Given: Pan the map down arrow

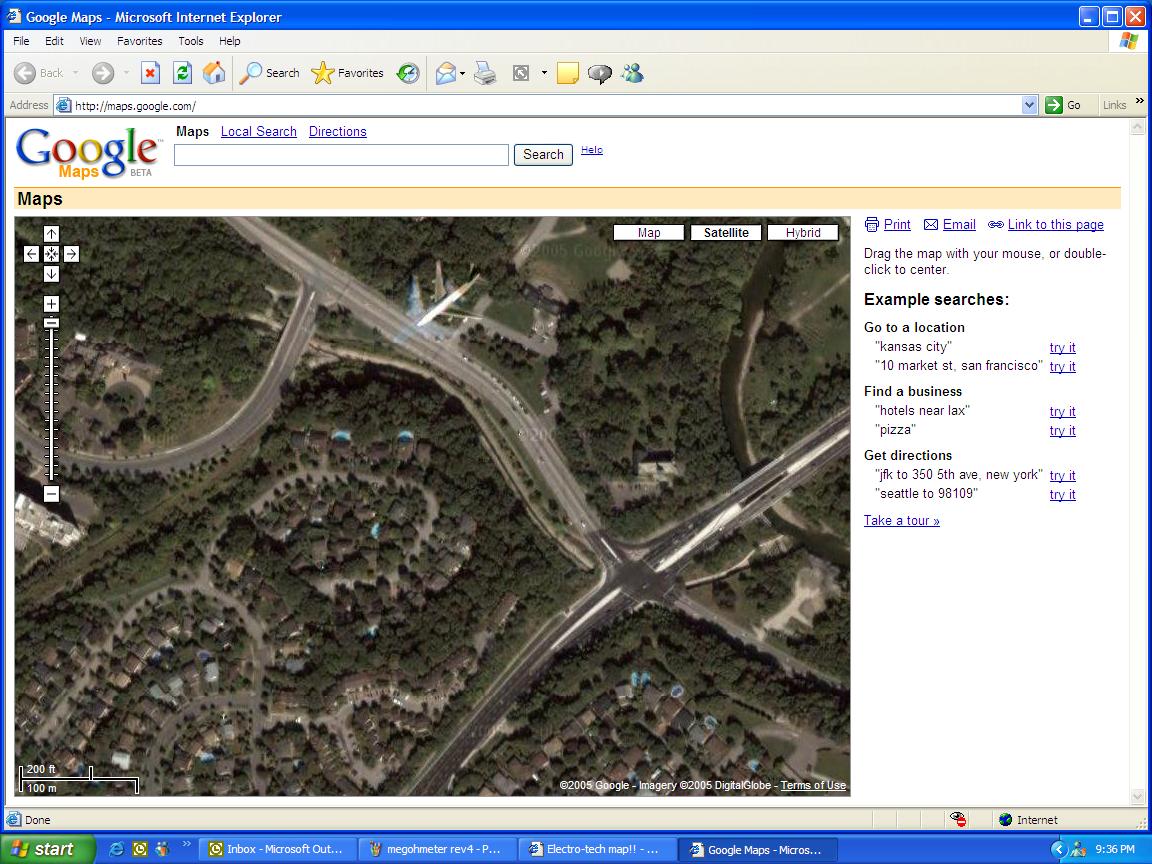Looking at the screenshot, I should [51, 274].
